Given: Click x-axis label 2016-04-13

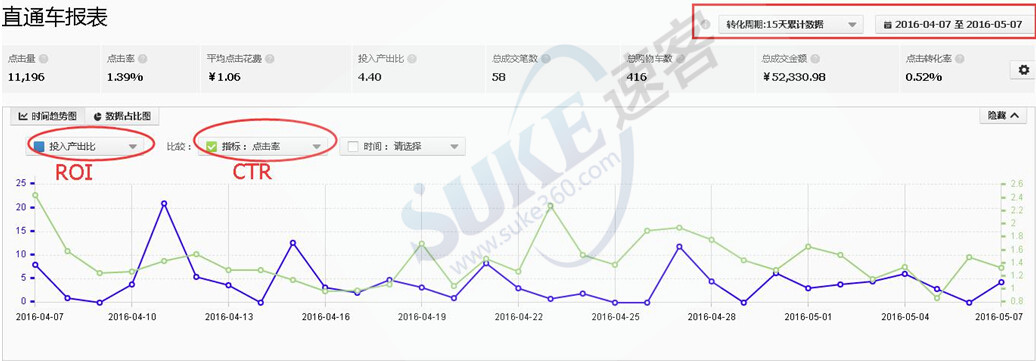Looking at the screenshot, I should 228,317.
